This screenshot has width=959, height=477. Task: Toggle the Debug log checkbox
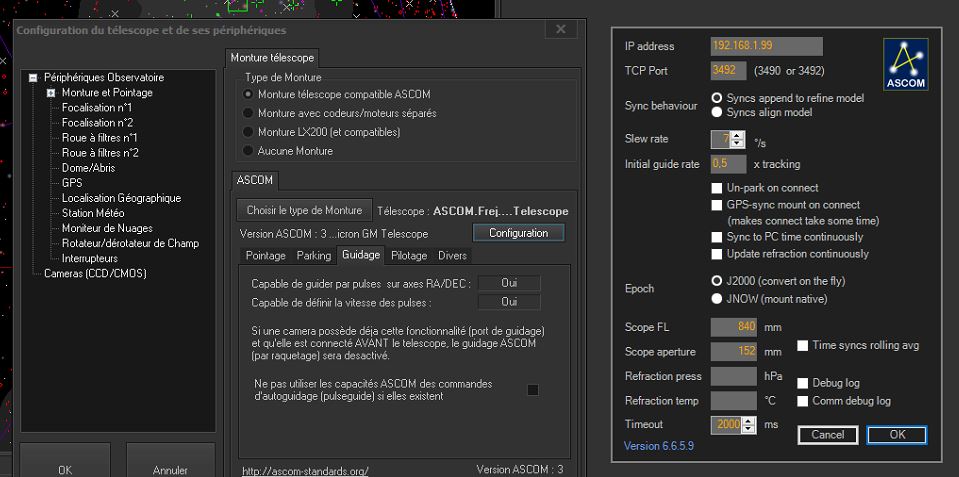[804, 383]
